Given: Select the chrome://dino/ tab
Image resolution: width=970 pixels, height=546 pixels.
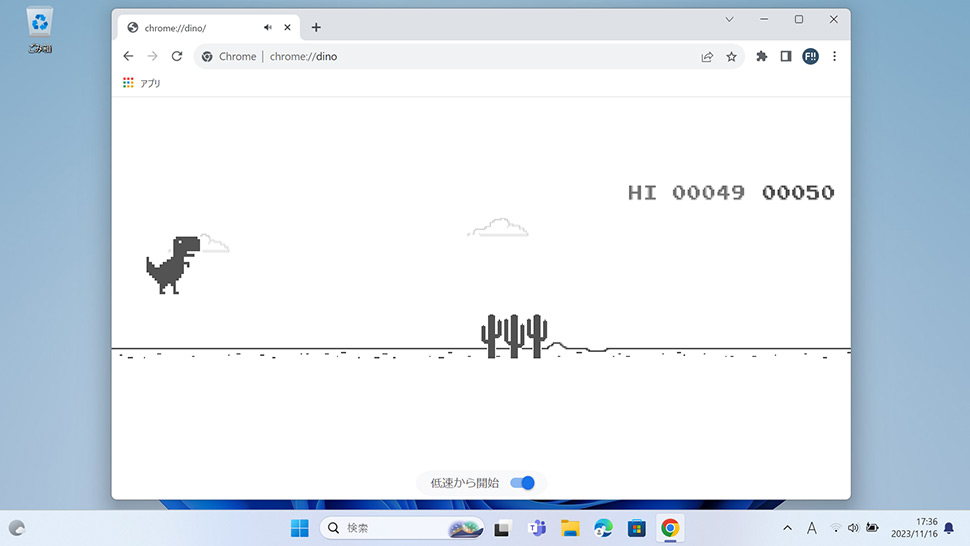Looking at the screenshot, I should pos(208,28).
